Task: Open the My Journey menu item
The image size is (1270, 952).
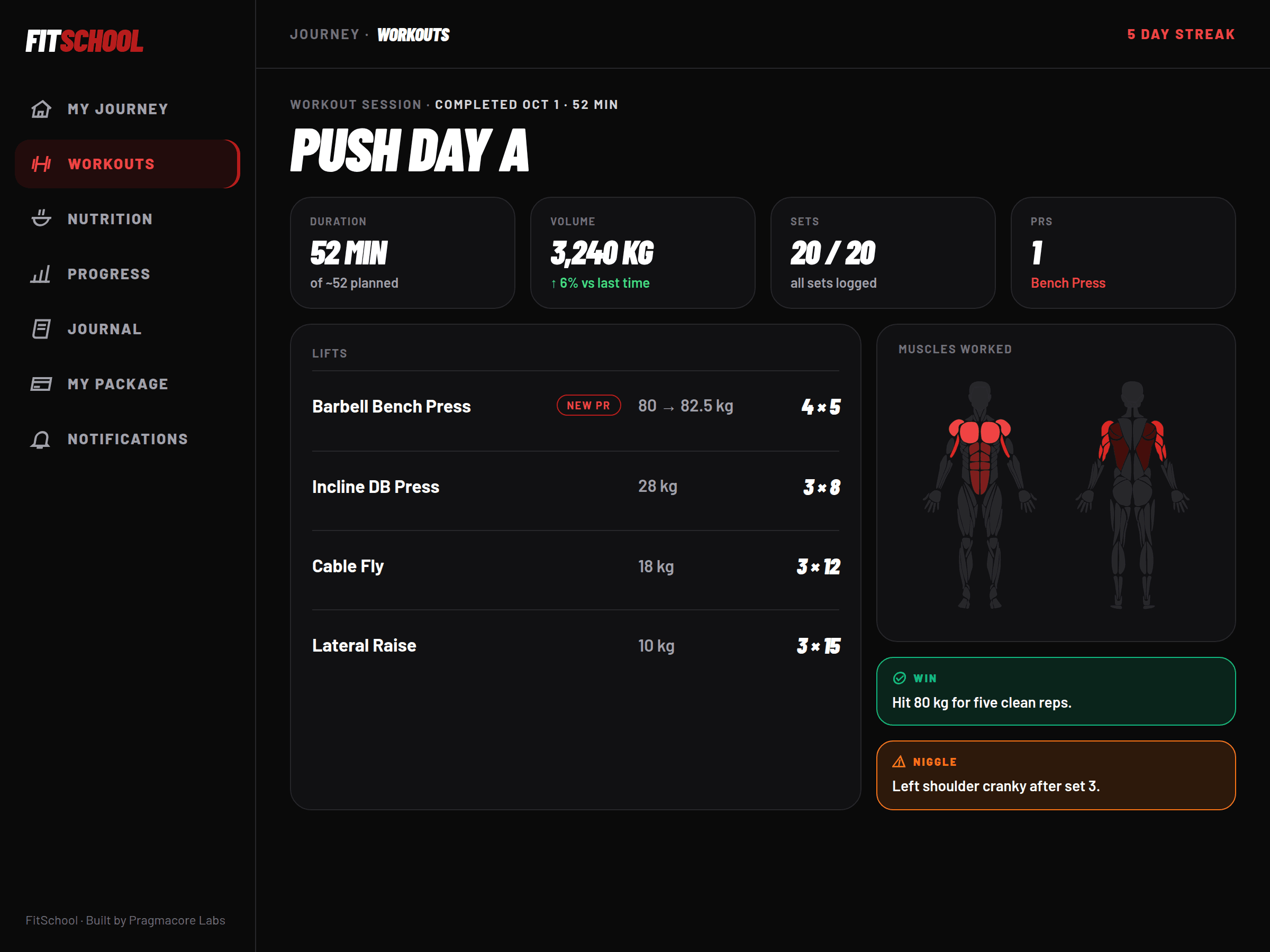Action: pyautogui.click(x=128, y=109)
